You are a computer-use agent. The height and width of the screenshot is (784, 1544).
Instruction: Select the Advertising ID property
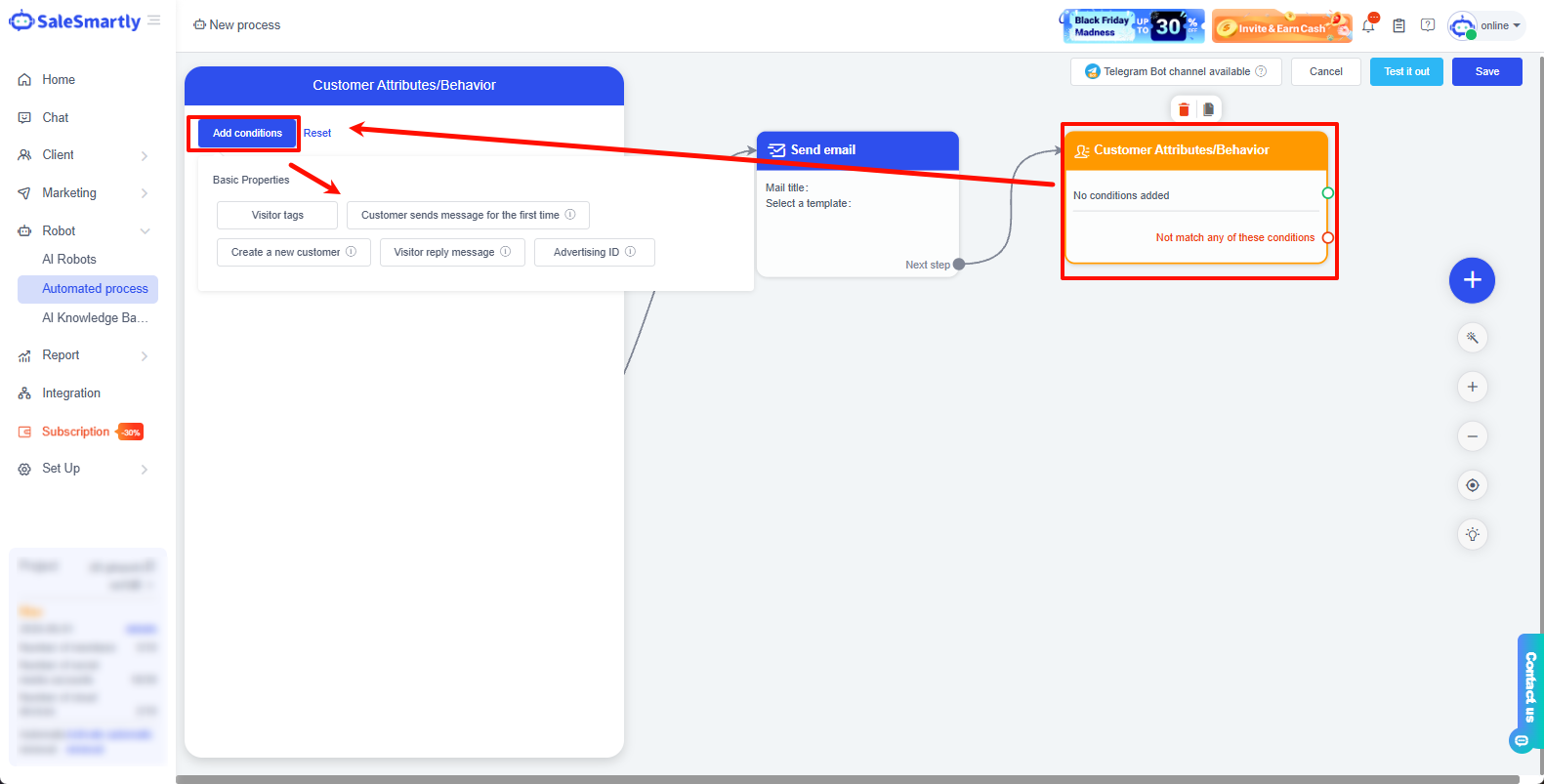(x=595, y=252)
